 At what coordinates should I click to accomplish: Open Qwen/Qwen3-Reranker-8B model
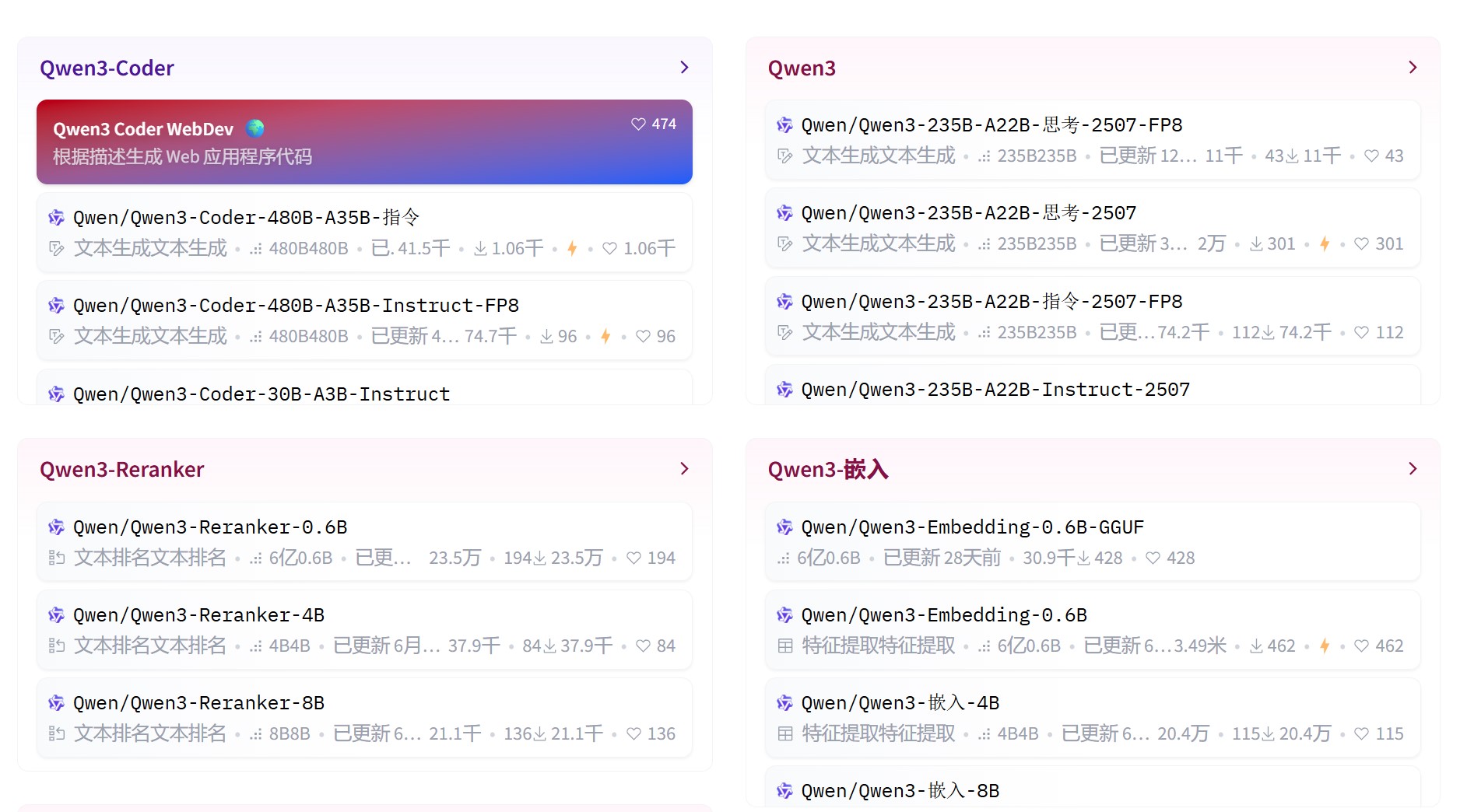coord(198,703)
